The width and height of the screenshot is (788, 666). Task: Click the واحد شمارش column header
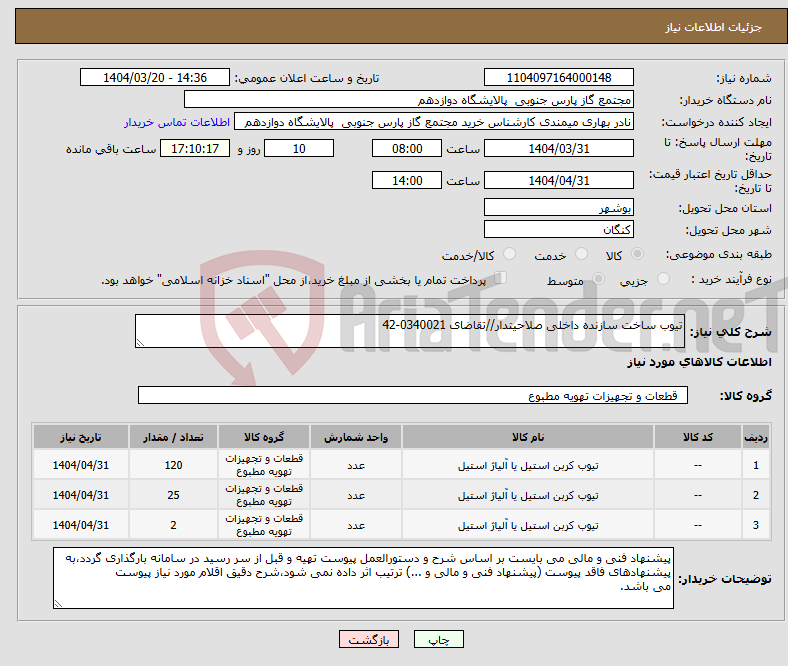356,437
